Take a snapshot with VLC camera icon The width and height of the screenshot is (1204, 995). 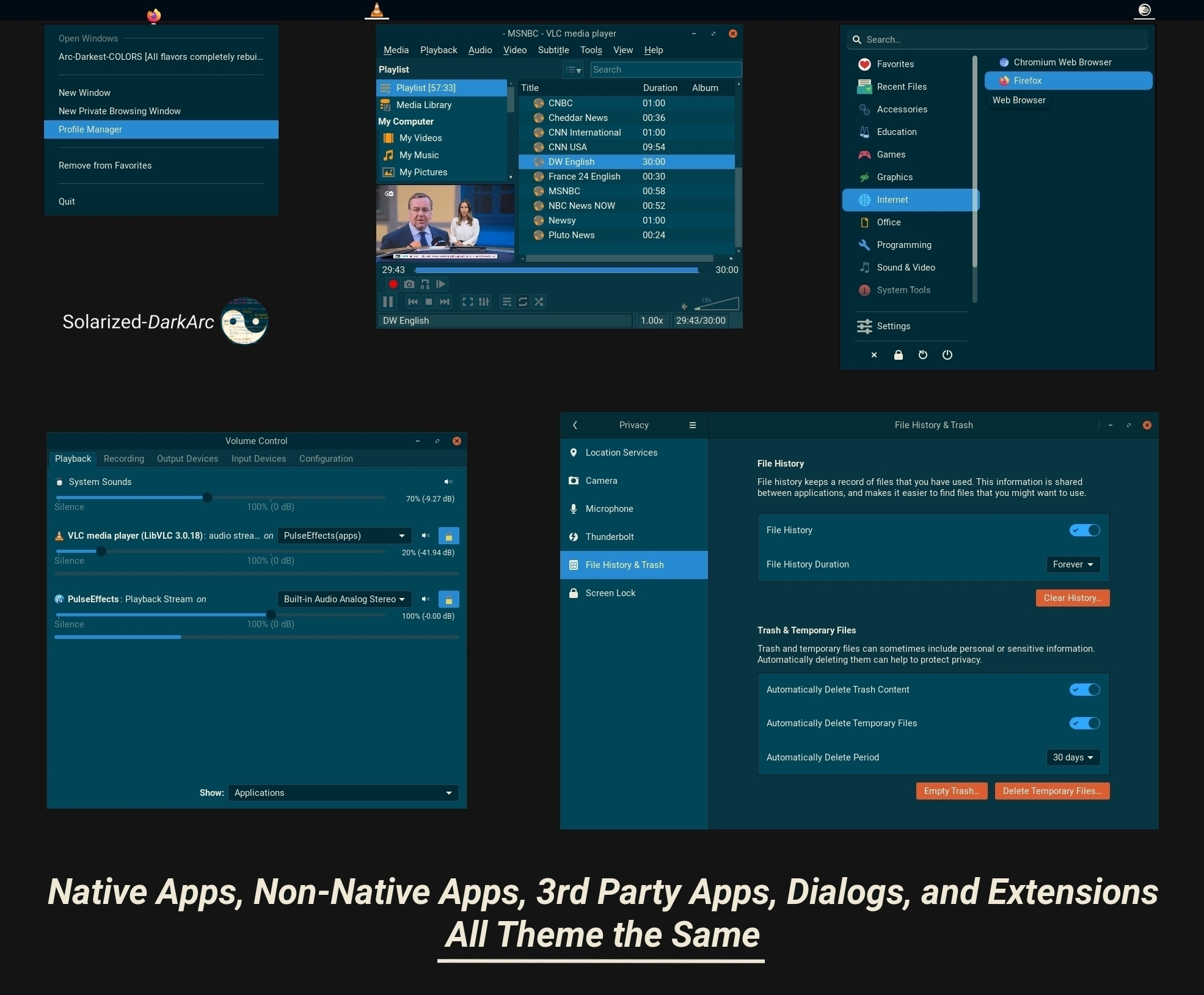pyautogui.click(x=409, y=284)
